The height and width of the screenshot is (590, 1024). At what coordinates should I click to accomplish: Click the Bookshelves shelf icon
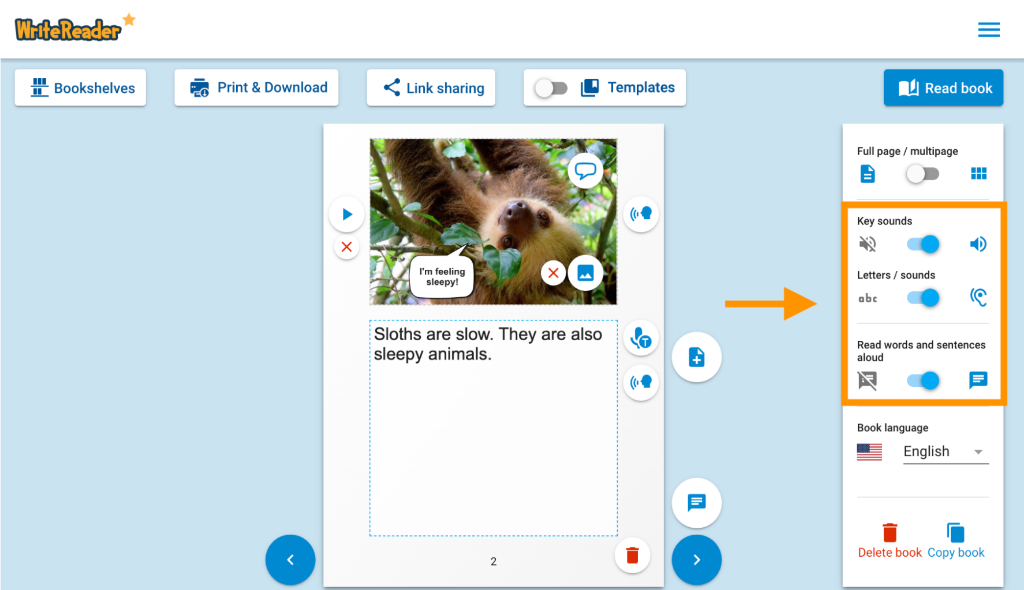[39, 88]
